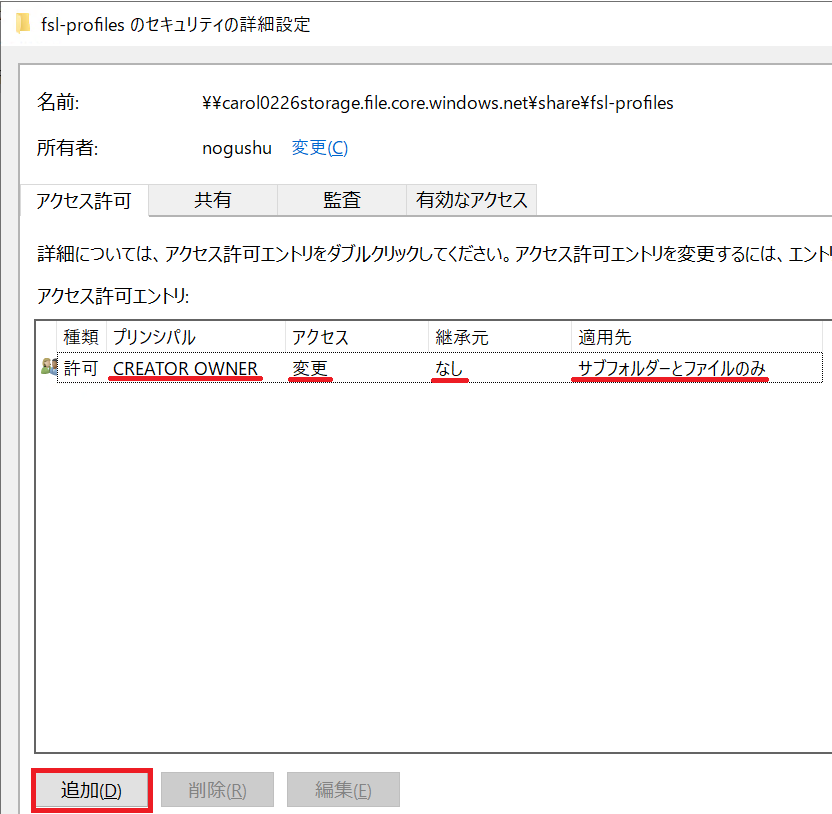Click the 編集(E) edit button
Screen dimensions: 832x814
[343, 790]
